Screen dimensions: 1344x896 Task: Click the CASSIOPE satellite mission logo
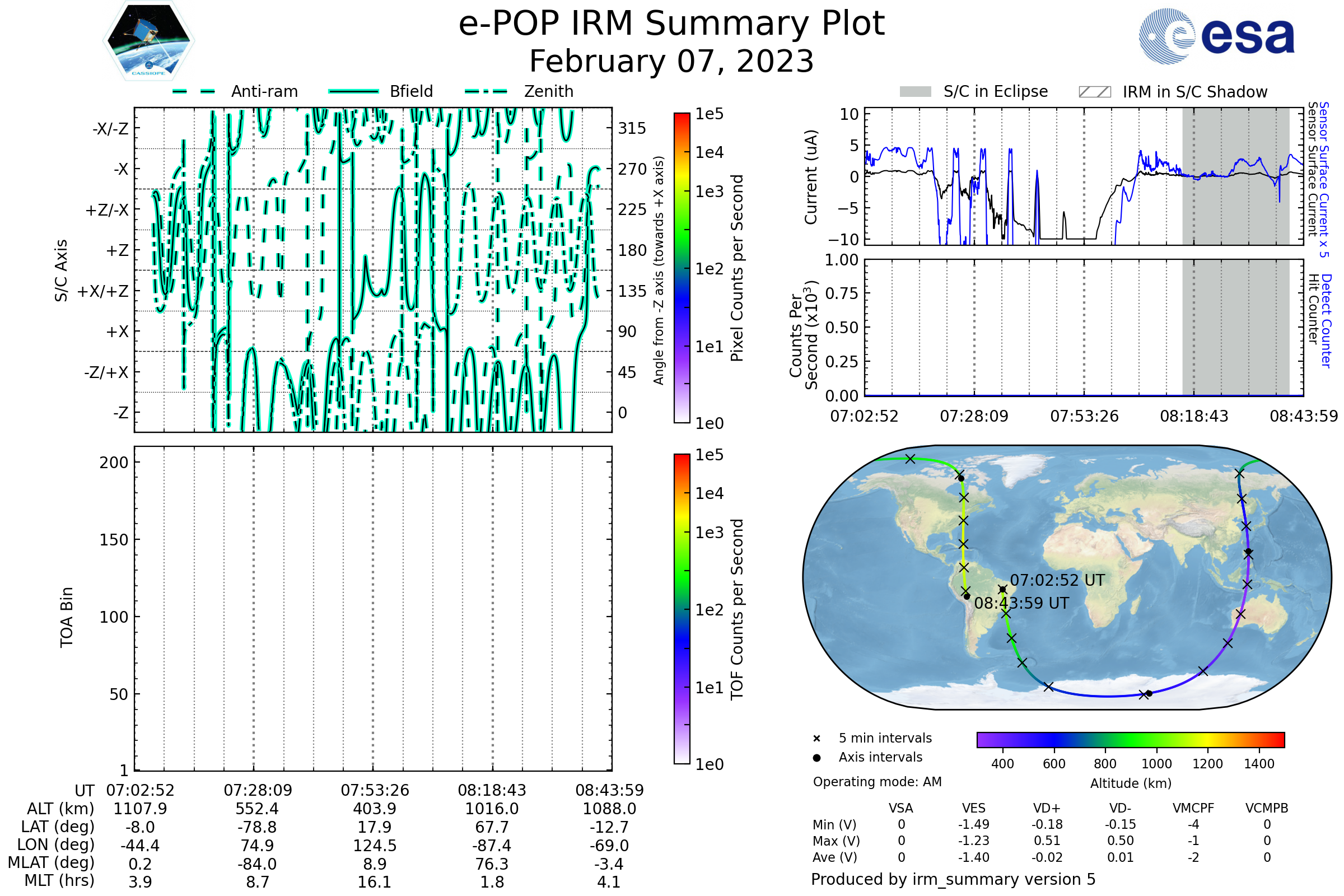click(x=148, y=41)
